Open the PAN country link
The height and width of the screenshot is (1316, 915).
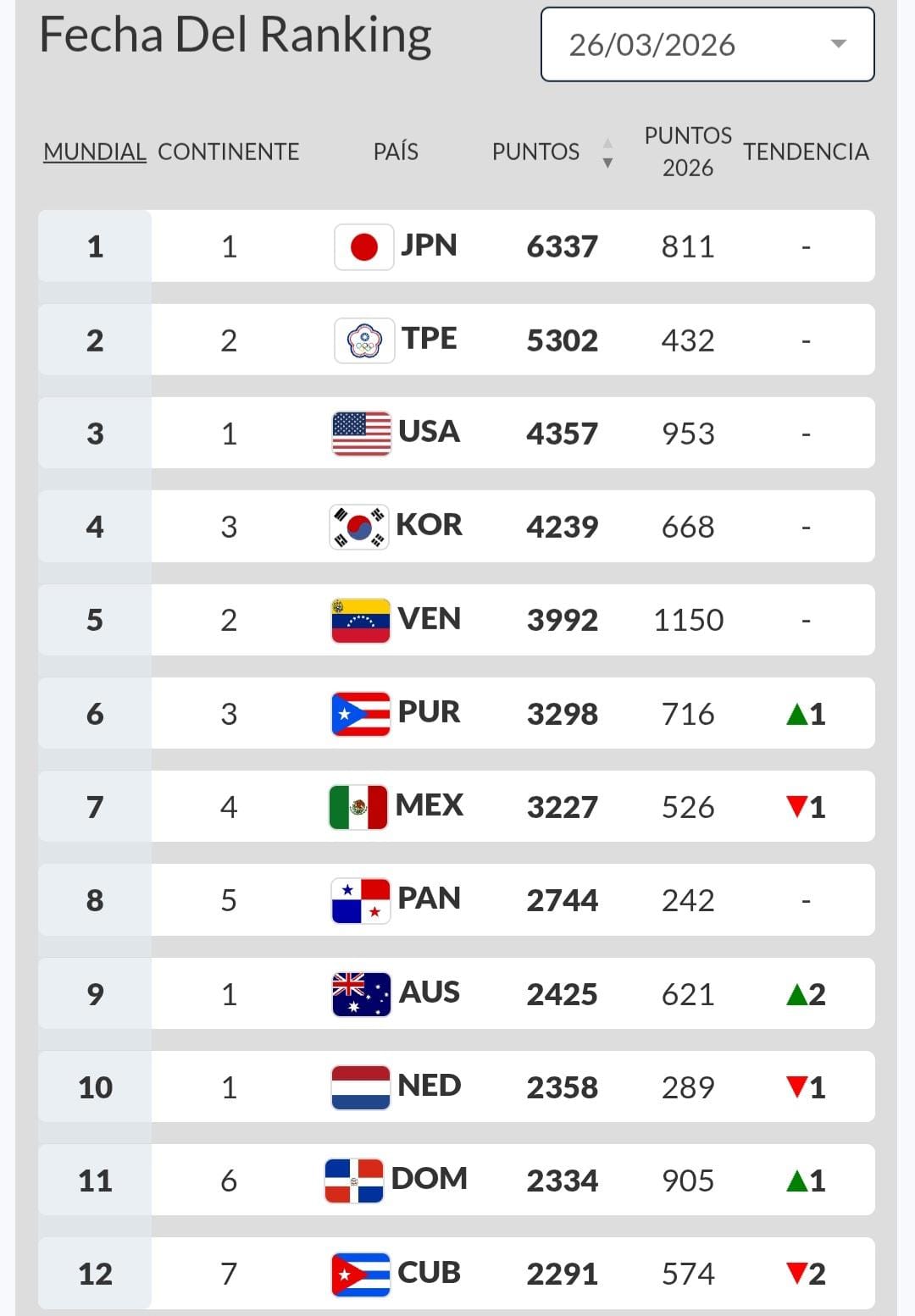(429, 899)
